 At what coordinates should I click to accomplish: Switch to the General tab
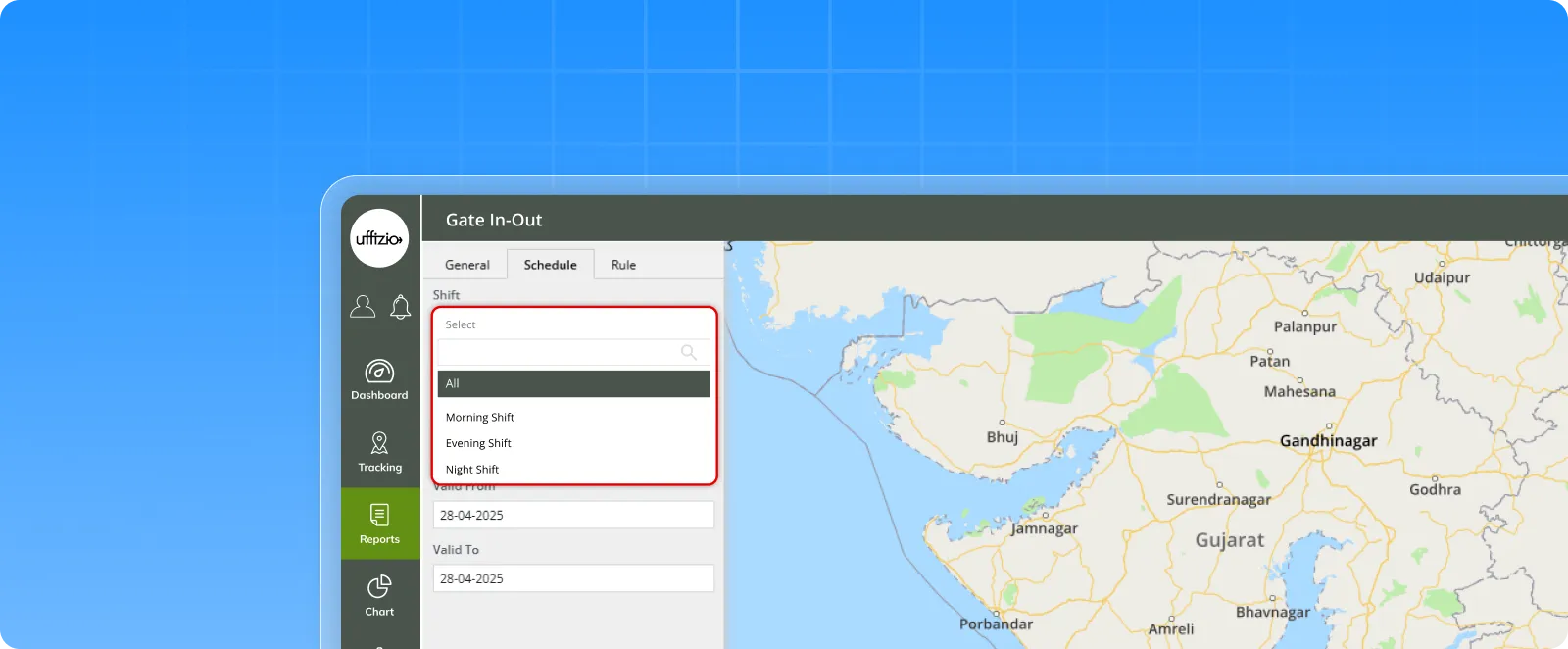click(x=466, y=265)
